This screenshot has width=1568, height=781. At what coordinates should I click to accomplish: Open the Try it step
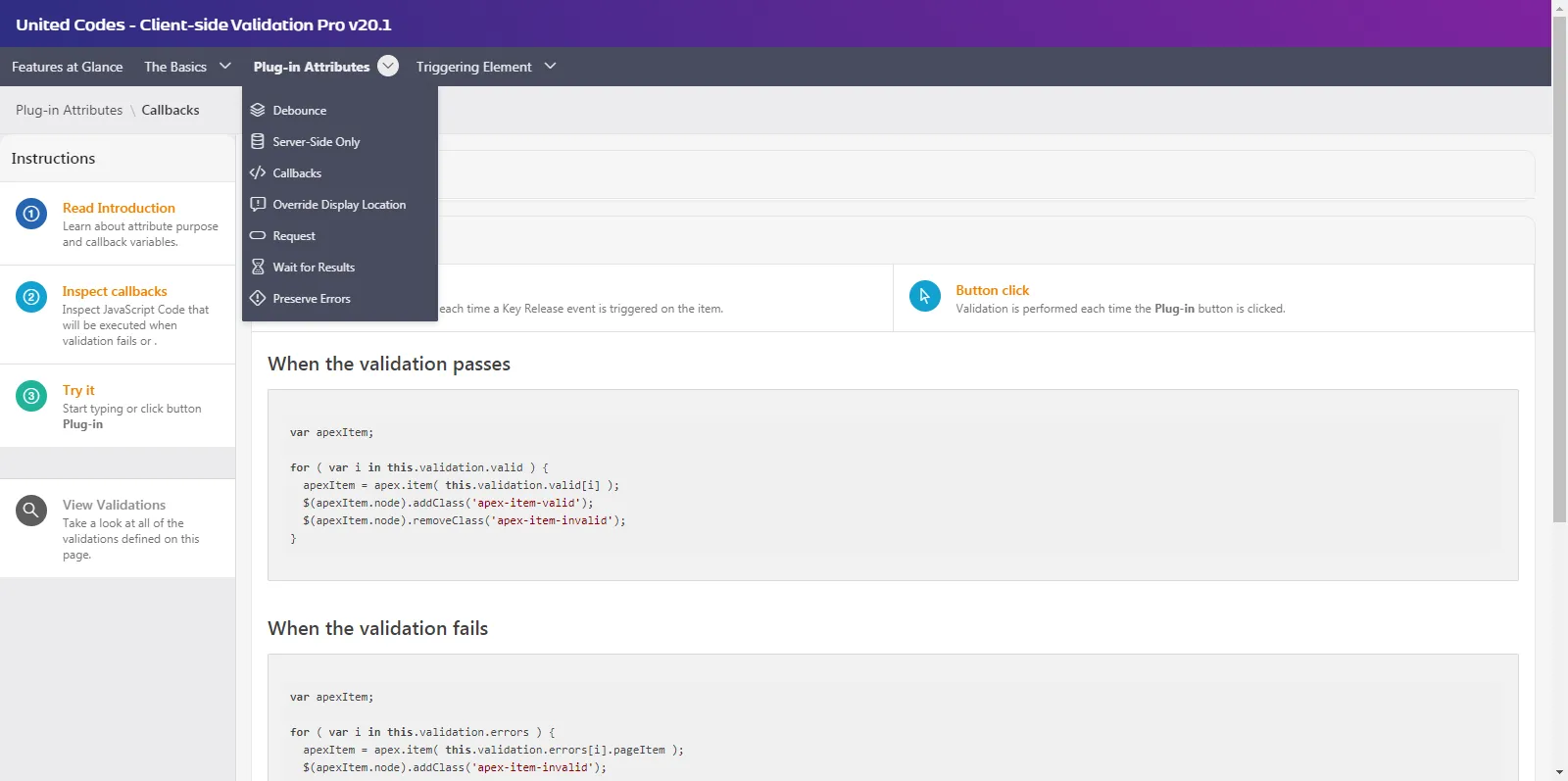tap(78, 390)
